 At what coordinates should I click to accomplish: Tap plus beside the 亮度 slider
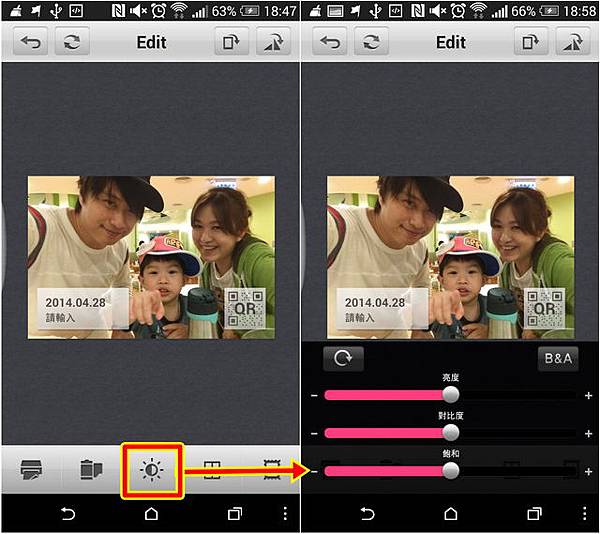[x=589, y=396]
